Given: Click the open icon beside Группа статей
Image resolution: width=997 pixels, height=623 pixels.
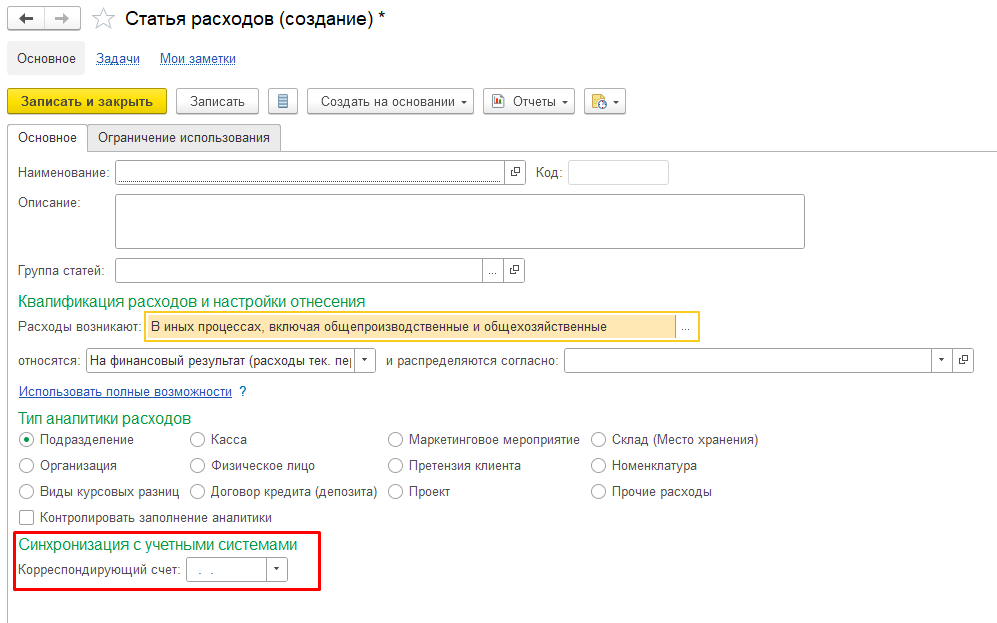Looking at the screenshot, I should click(515, 270).
